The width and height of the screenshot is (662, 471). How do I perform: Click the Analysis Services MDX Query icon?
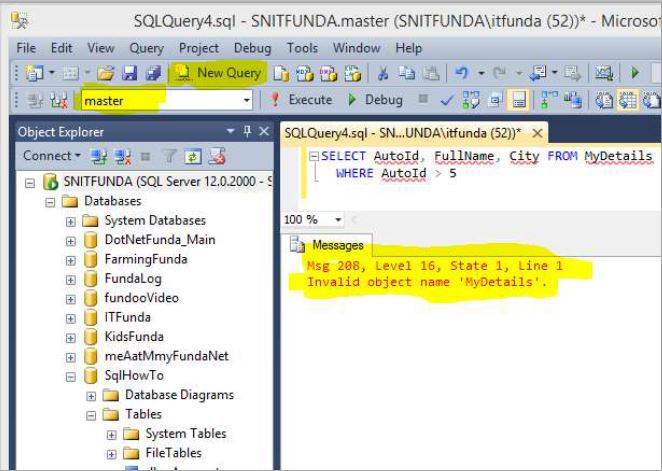pos(305,73)
